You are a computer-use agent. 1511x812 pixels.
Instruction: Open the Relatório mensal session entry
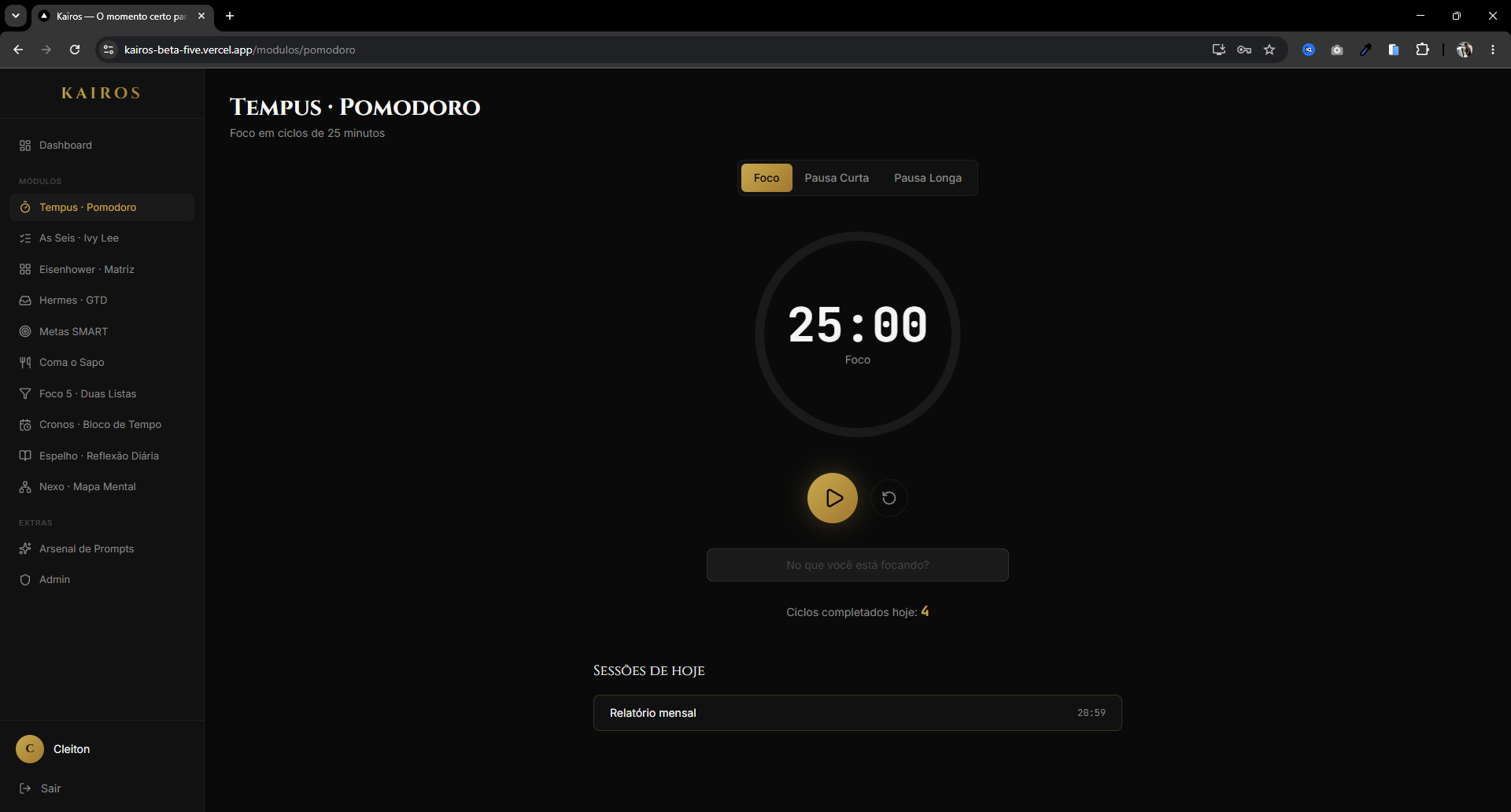click(x=858, y=713)
